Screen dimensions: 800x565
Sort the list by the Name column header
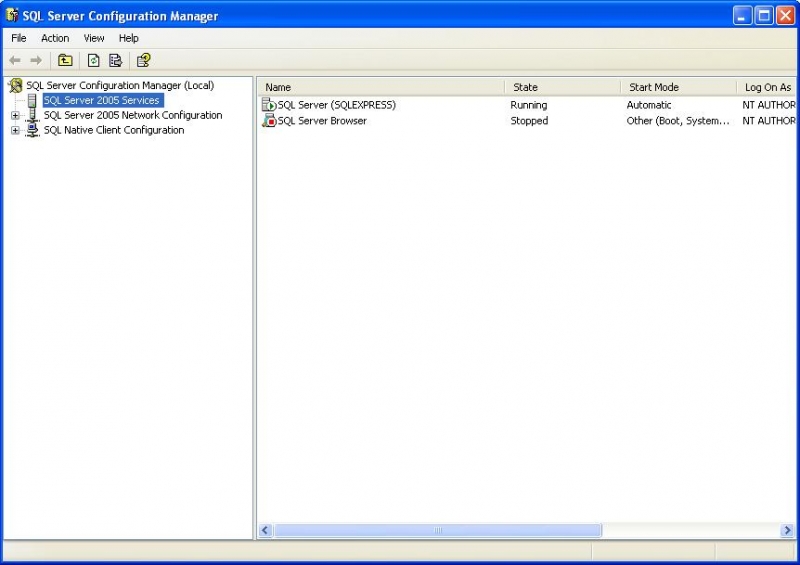tap(380, 87)
